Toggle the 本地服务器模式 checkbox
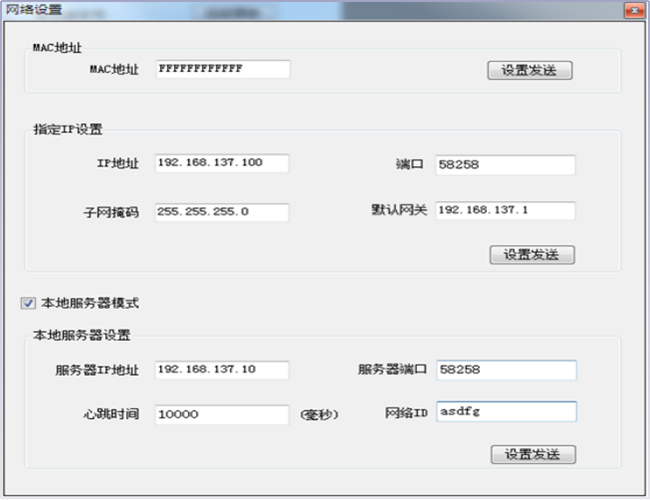The height and width of the screenshot is (500, 650). (x=28, y=302)
